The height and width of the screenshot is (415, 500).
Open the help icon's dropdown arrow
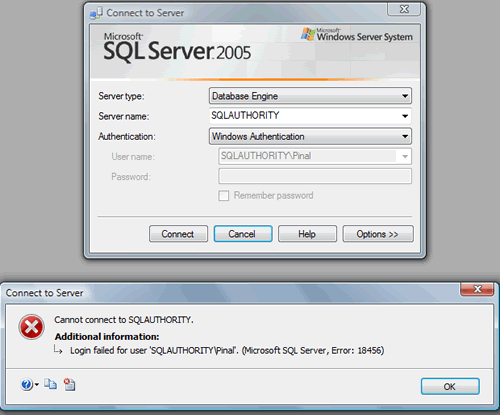37,385
